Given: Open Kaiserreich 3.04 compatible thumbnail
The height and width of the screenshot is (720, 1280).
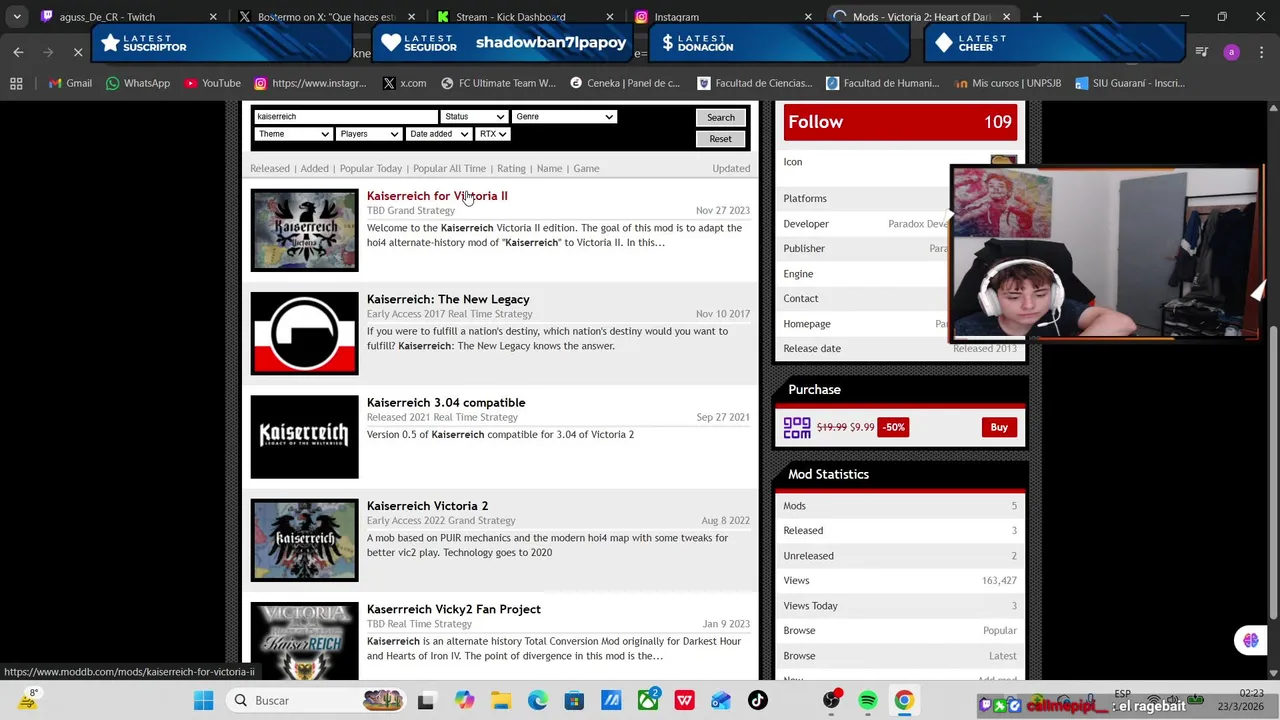Looking at the screenshot, I should [x=304, y=437].
